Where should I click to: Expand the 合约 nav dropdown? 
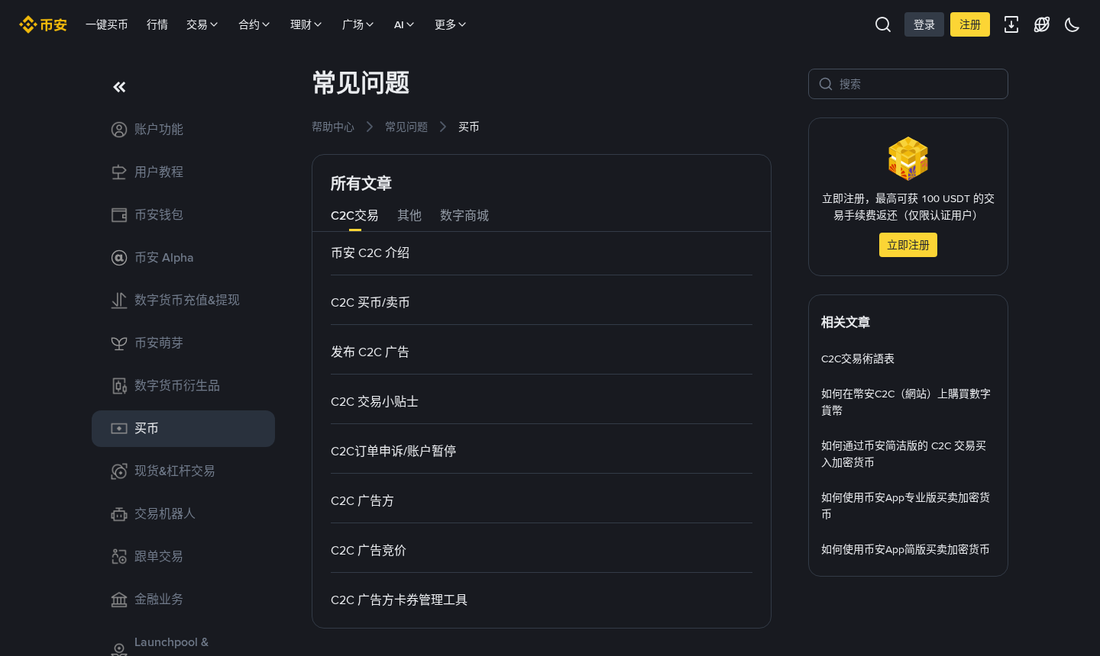254,25
